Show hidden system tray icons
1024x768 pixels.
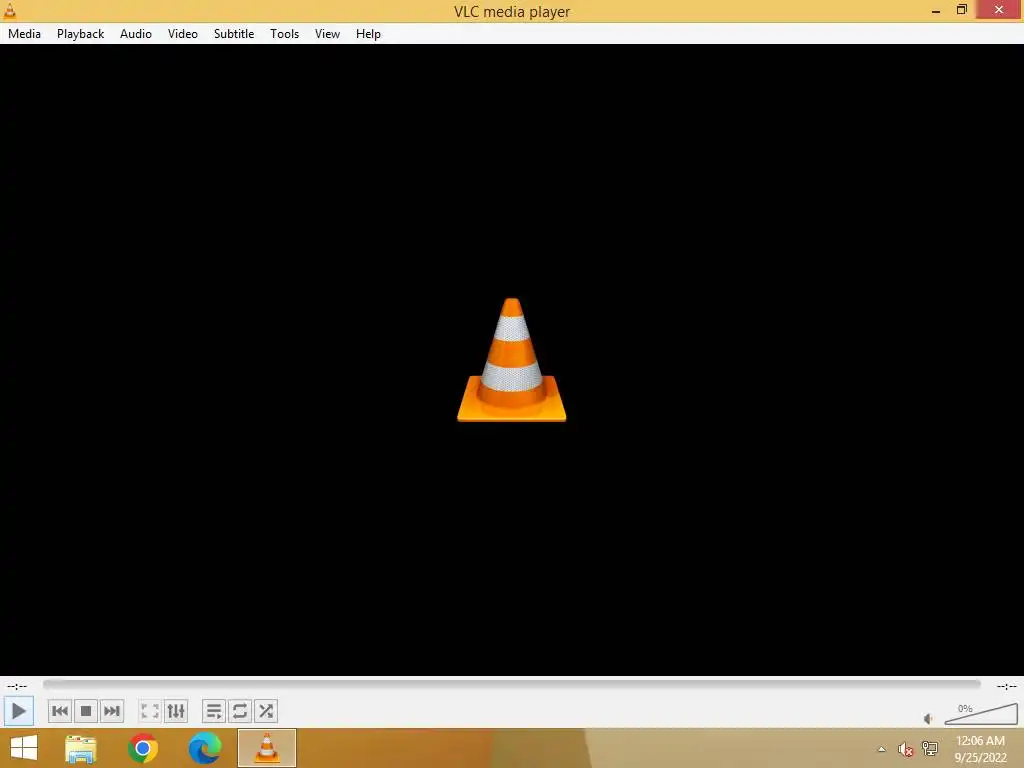coord(882,749)
